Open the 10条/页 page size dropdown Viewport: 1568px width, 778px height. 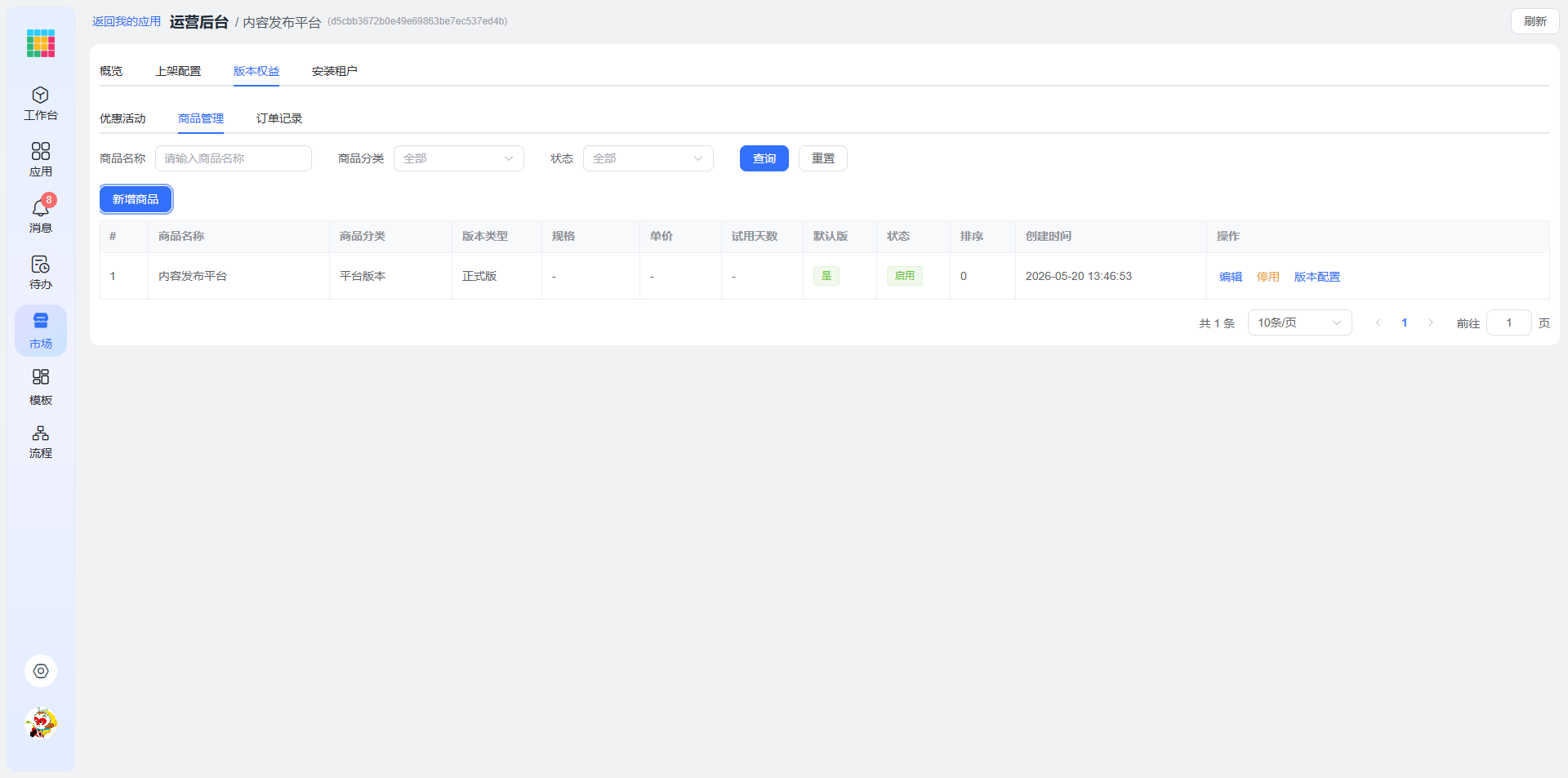[x=1299, y=322]
